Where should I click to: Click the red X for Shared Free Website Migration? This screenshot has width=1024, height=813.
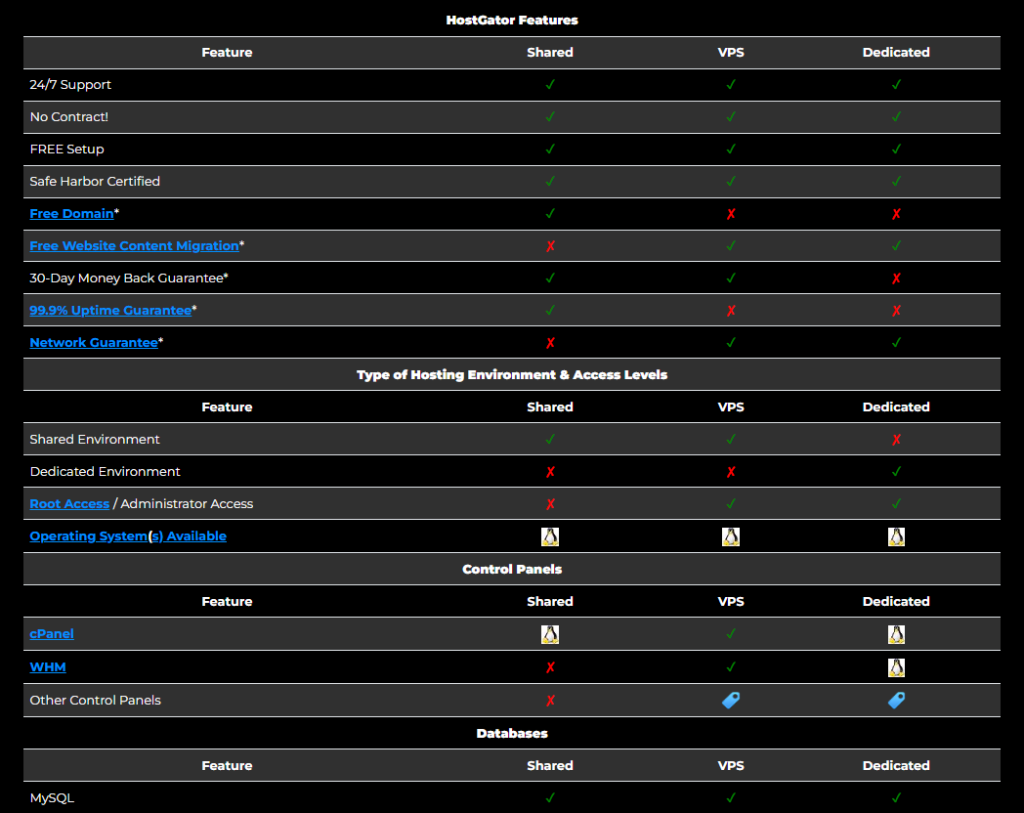(551, 246)
